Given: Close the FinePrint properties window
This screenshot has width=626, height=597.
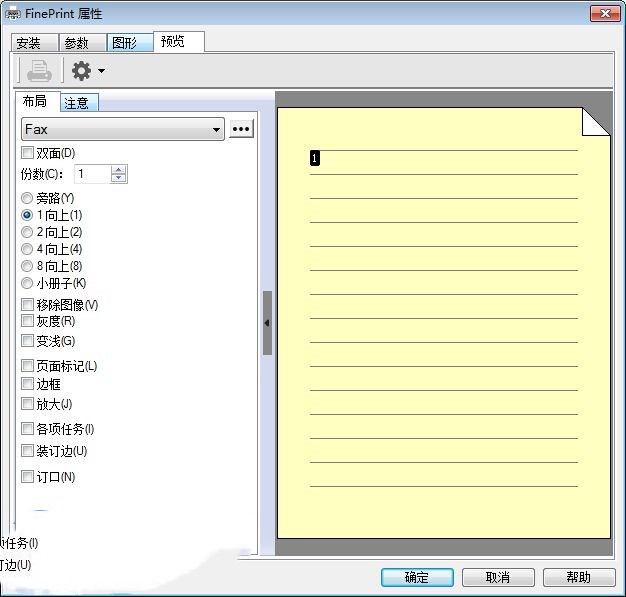Looking at the screenshot, I should point(605,14).
